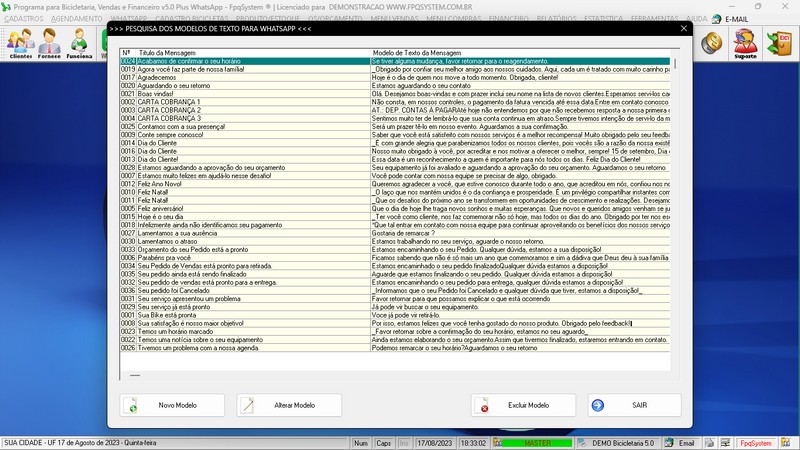
Task: Select 'Temos um horário marcado' row
Action: click(x=395, y=332)
